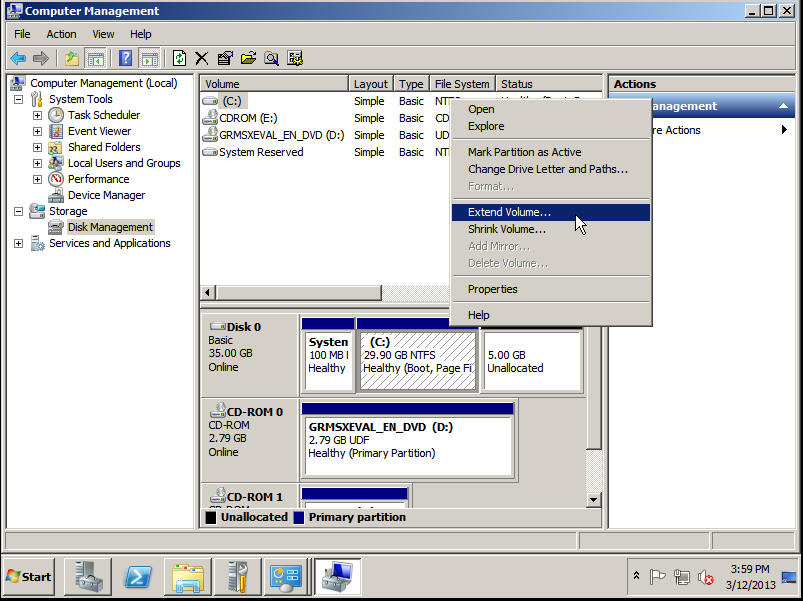Screen dimensions: 803x601
Task: Select Services and Applications node
Action: (x=110, y=243)
